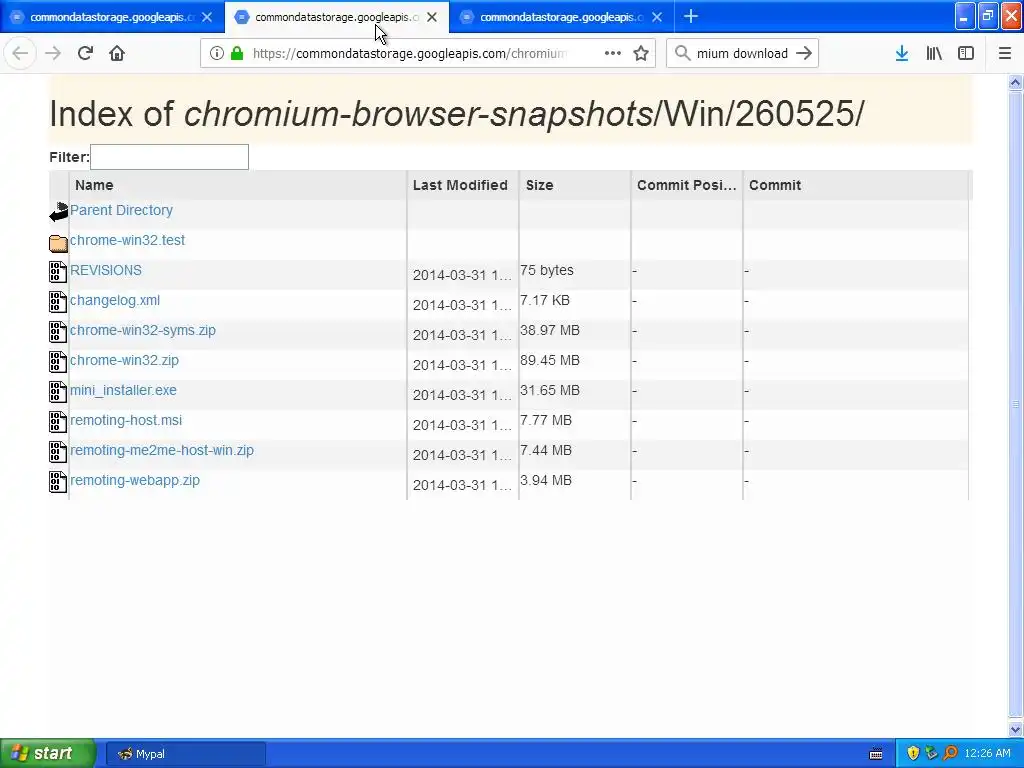This screenshot has width=1024, height=768.
Task: Click the page scrollbar up arrow
Action: point(1016,82)
